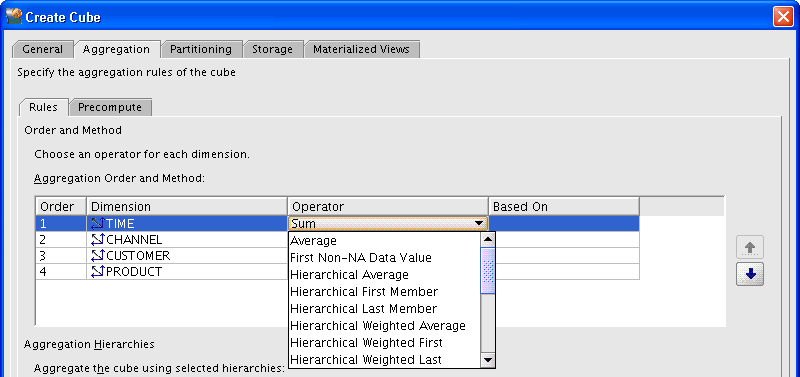800x377 pixels.
Task: Click the Create Cube title bar icon
Action: (14, 16)
